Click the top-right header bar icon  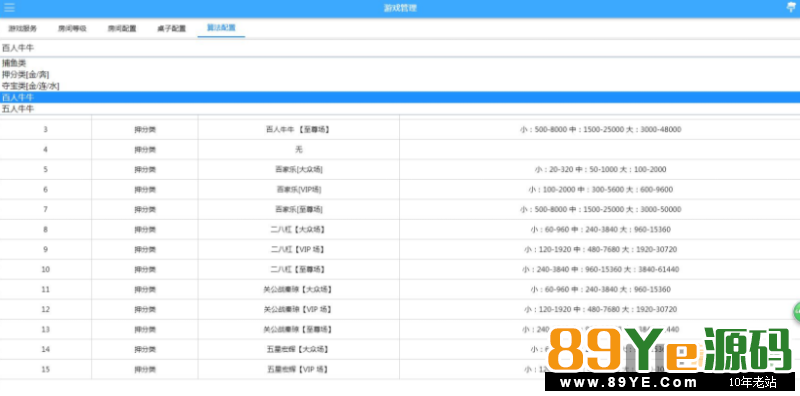[791, 7]
